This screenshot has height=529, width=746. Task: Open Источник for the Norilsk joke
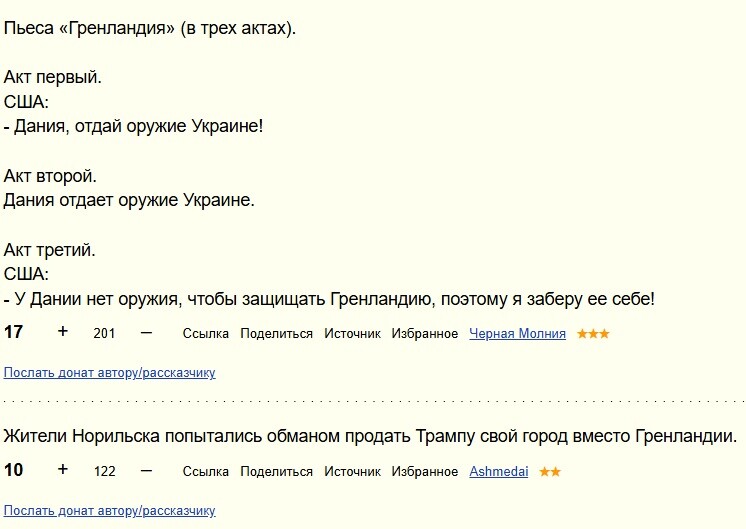pyautogui.click(x=352, y=472)
